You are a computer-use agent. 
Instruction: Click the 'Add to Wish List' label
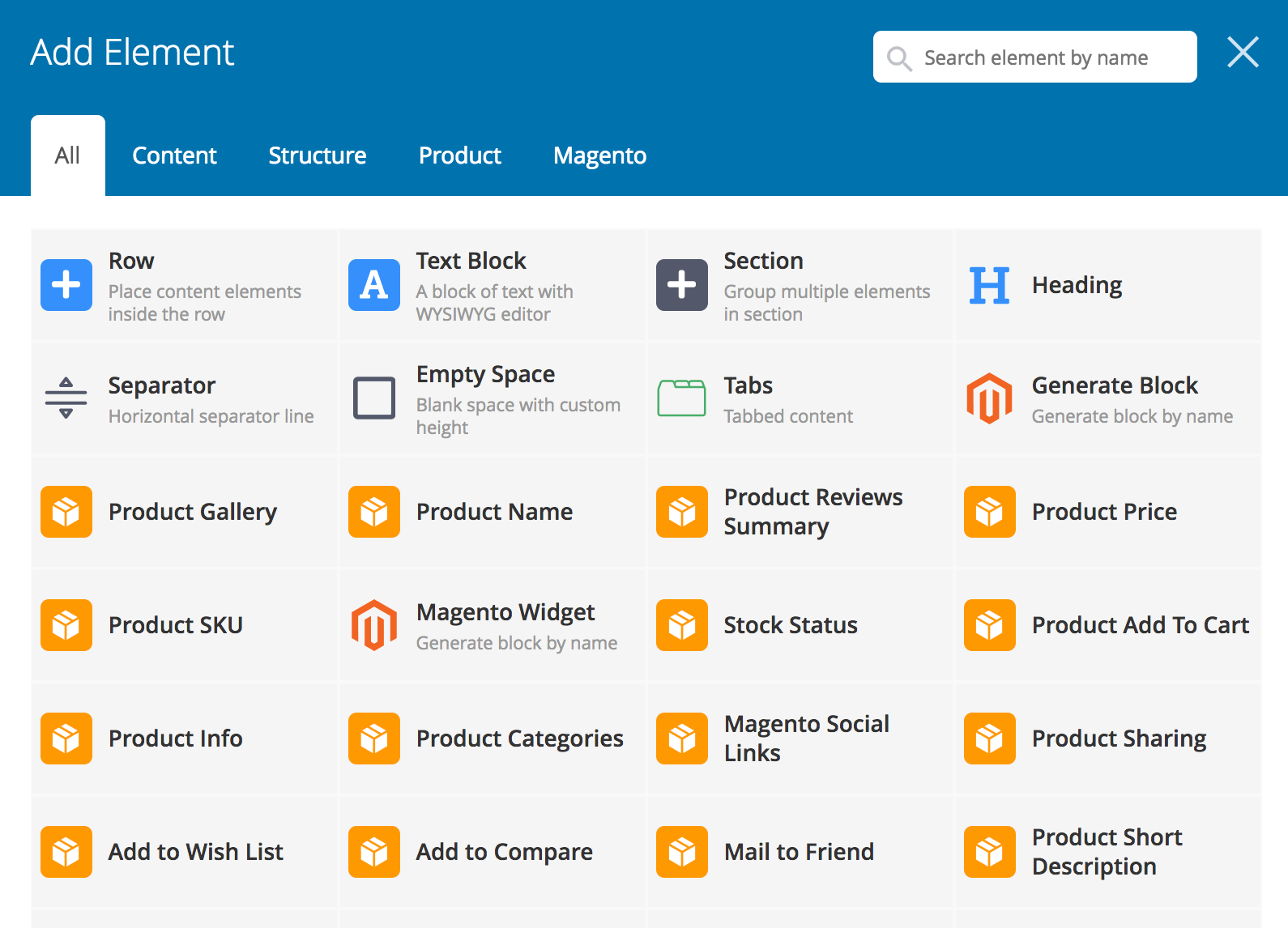coord(196,852)
